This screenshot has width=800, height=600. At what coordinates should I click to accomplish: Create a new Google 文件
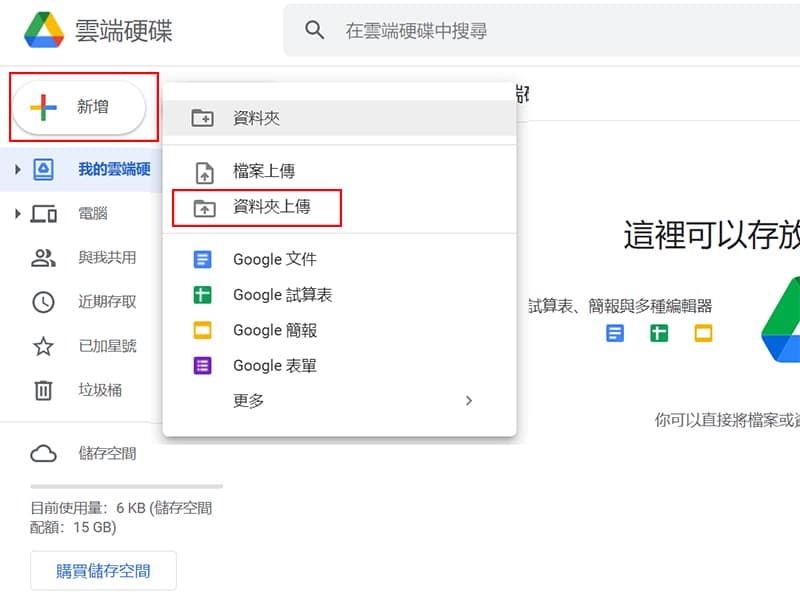pyautogui.click(x=339, y=259)
